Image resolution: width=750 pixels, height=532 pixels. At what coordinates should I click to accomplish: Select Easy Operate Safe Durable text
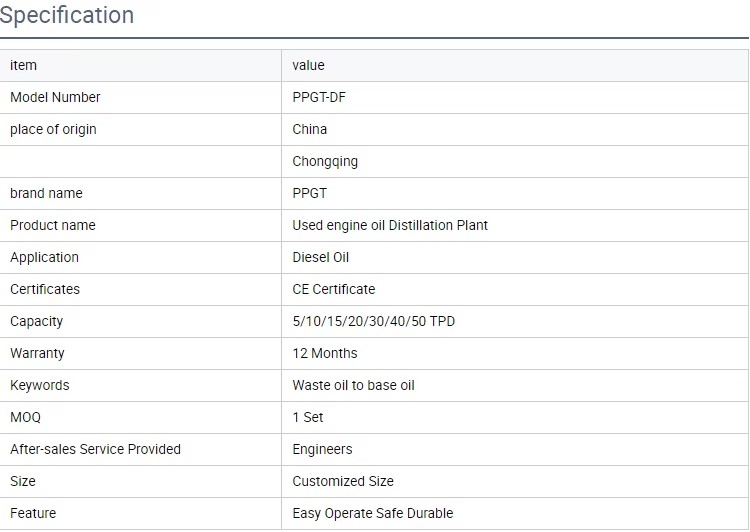[x=373, y=513]
